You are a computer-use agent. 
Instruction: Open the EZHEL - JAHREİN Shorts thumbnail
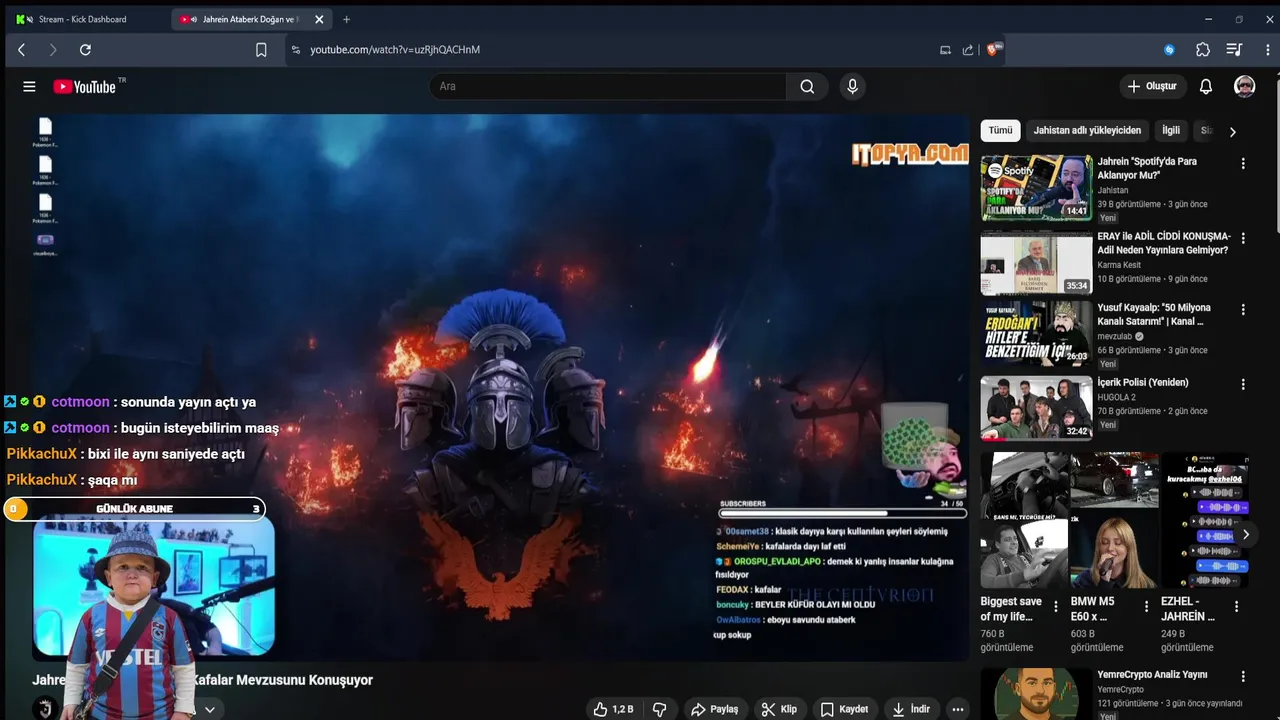1204,520
